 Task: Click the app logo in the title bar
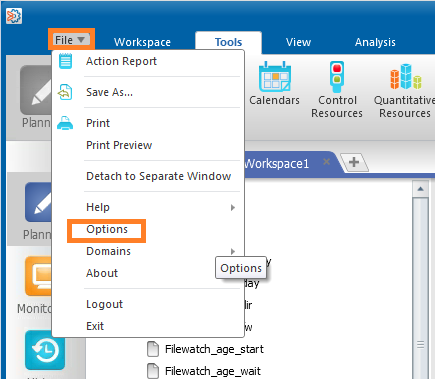point(14,16)
